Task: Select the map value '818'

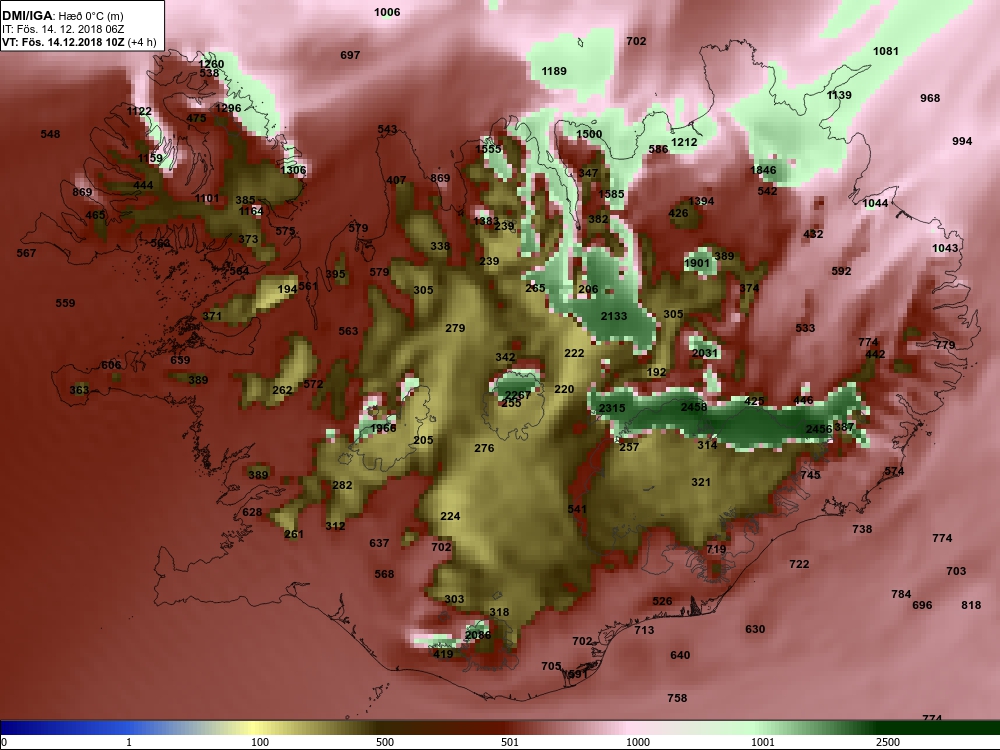Action: pos(971,605)
